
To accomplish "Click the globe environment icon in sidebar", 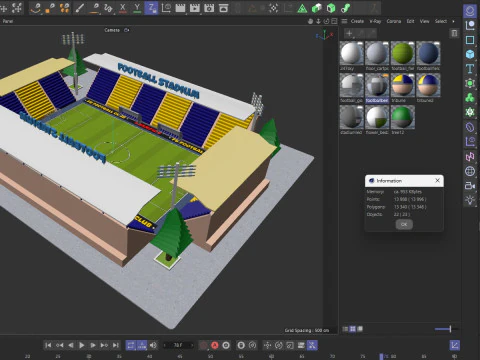I will [470, 171].
